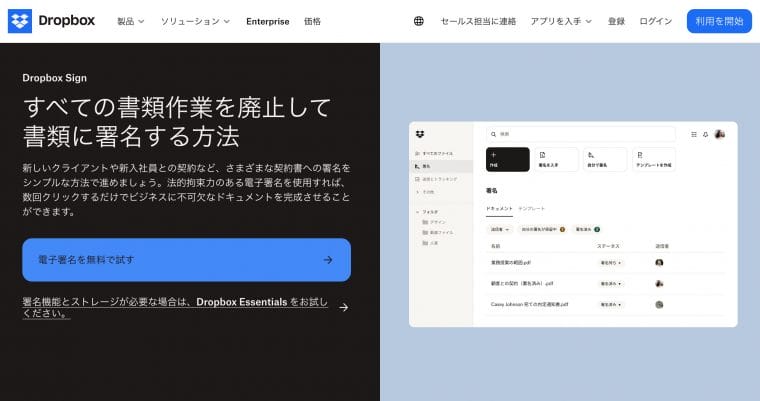
Task: Click the arrow beside the Dropbox Essentials text
Action: coord(343,307)
